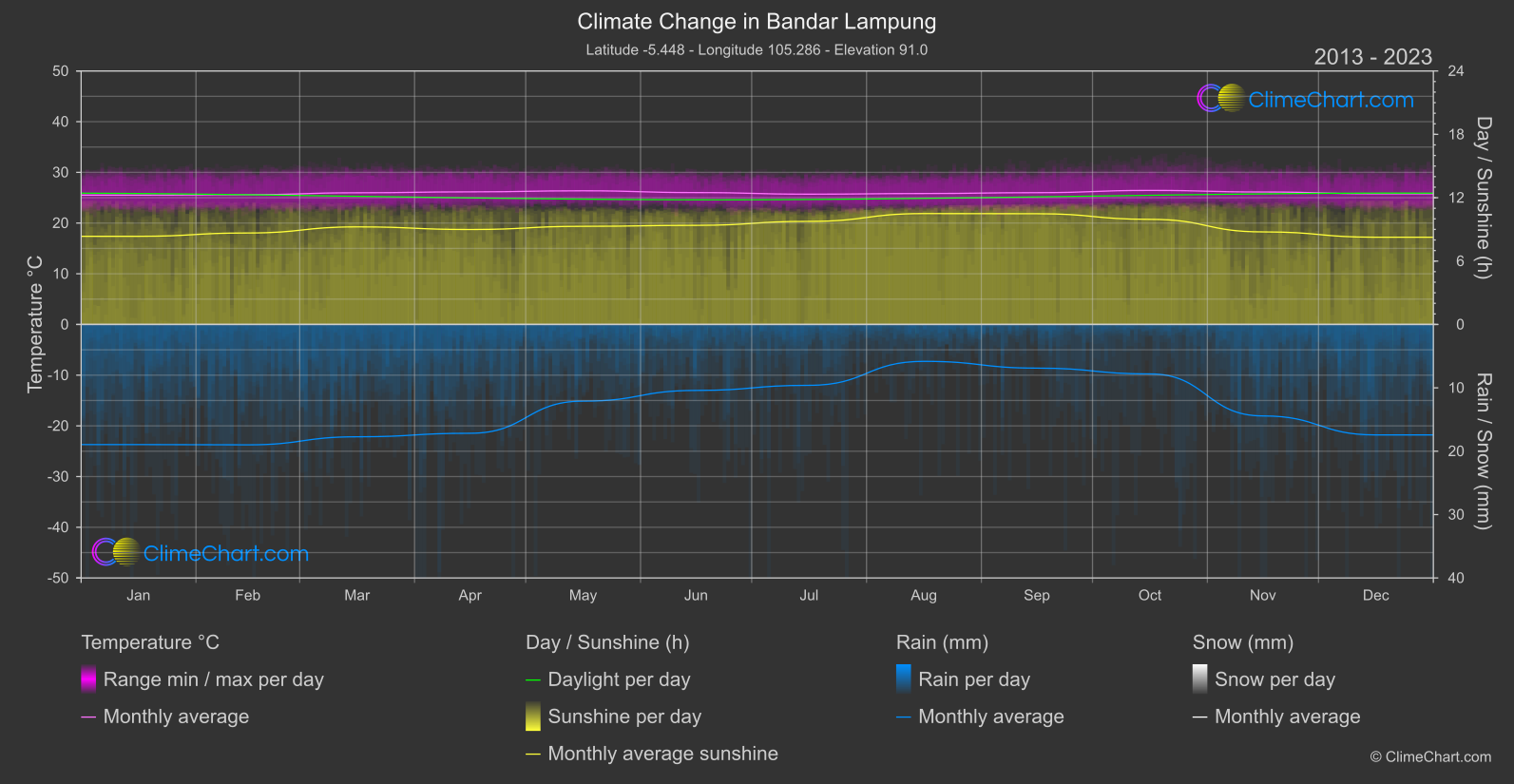Click the 24 tick on the sunshine axis
Image resolution: width=1514 pixels, height=784 pixels.
click(x=1455, y=71)
